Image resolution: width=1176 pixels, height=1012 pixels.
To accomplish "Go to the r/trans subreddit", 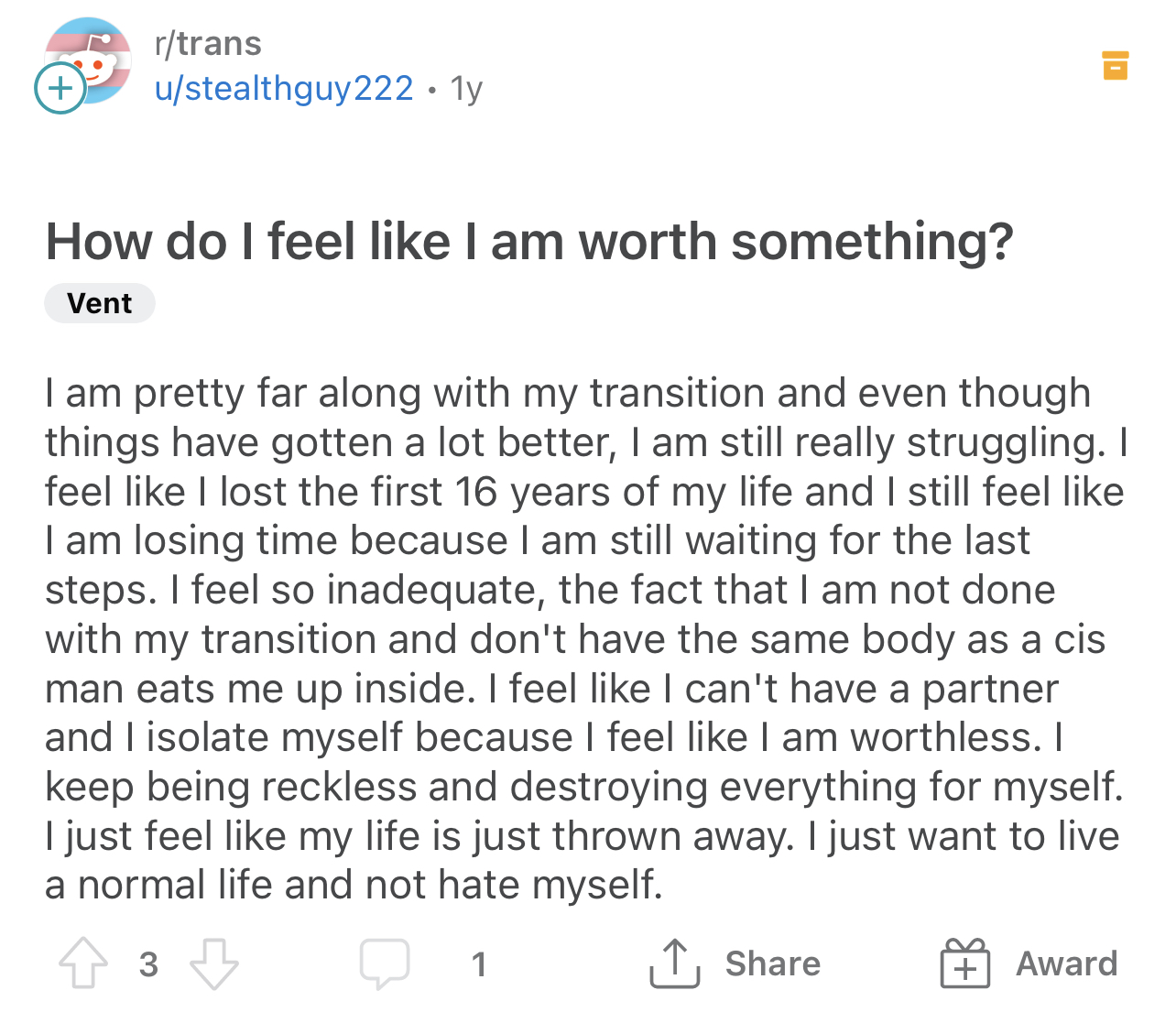I will tap(209, 44).
